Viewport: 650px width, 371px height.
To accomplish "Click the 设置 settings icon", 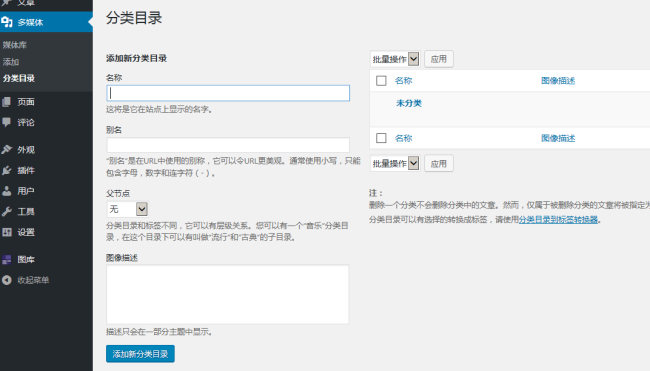I will click(x=7, y=232).
